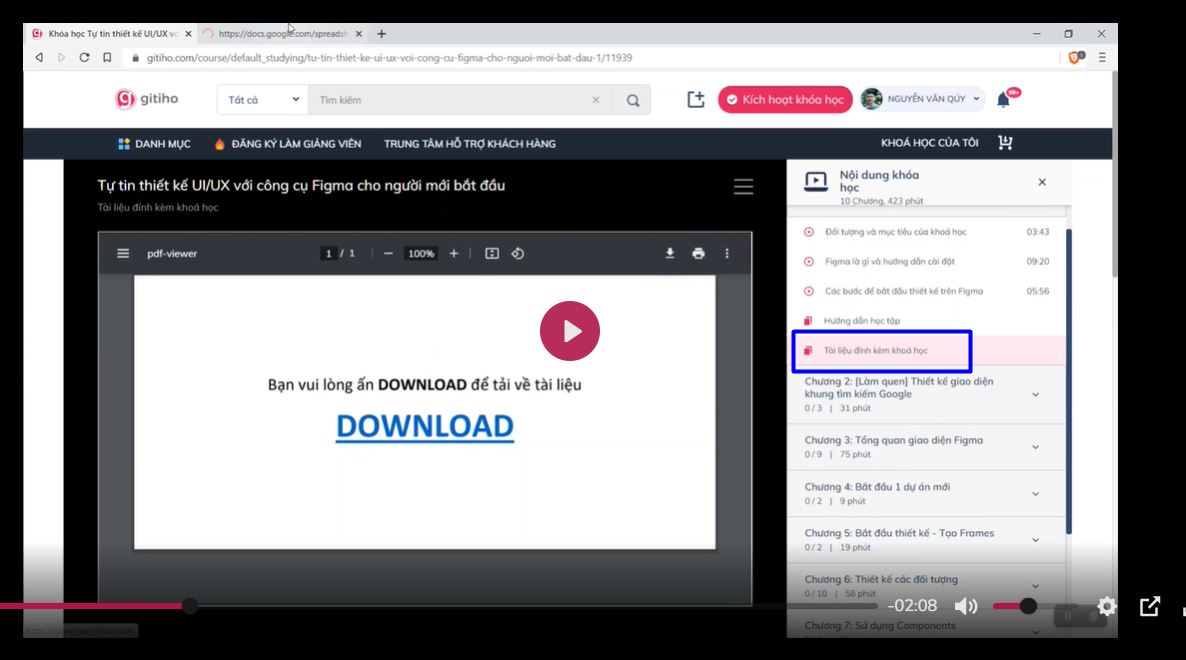
Task: Click the fit to page icon
Action: point(492,254)
